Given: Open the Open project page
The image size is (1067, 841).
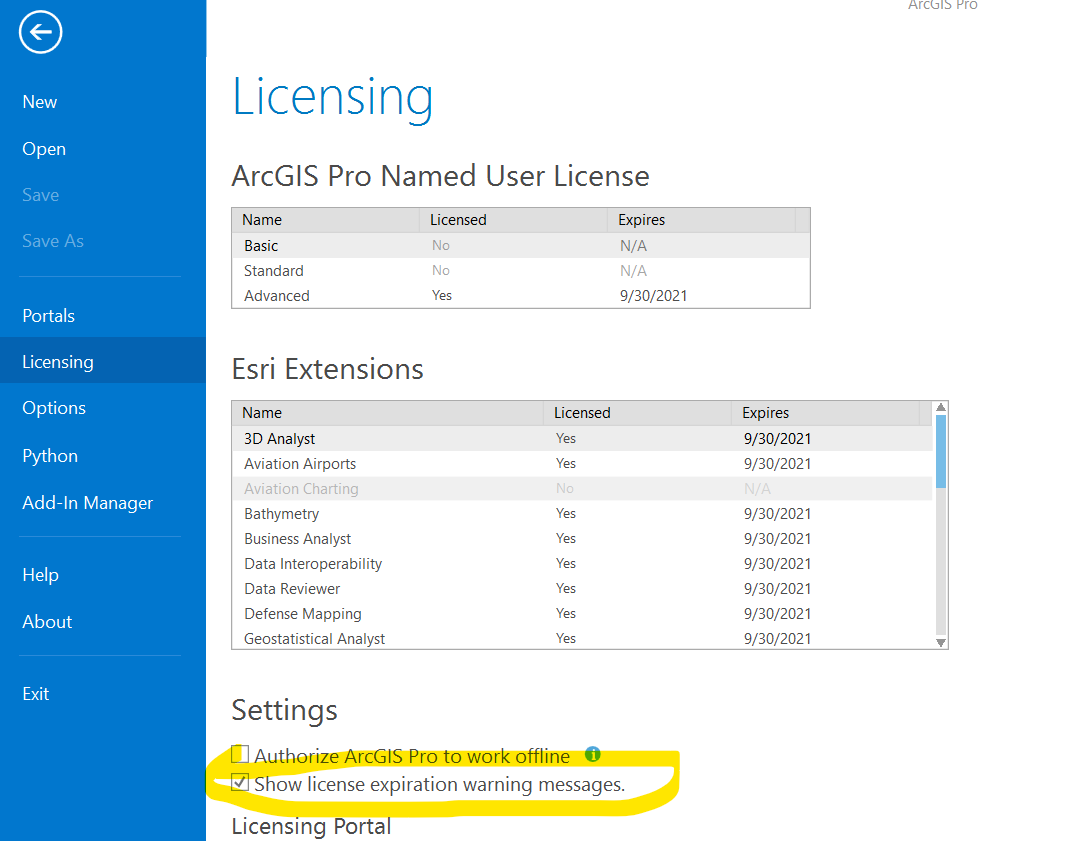Looking at the screenshot, I should [44, 148].
